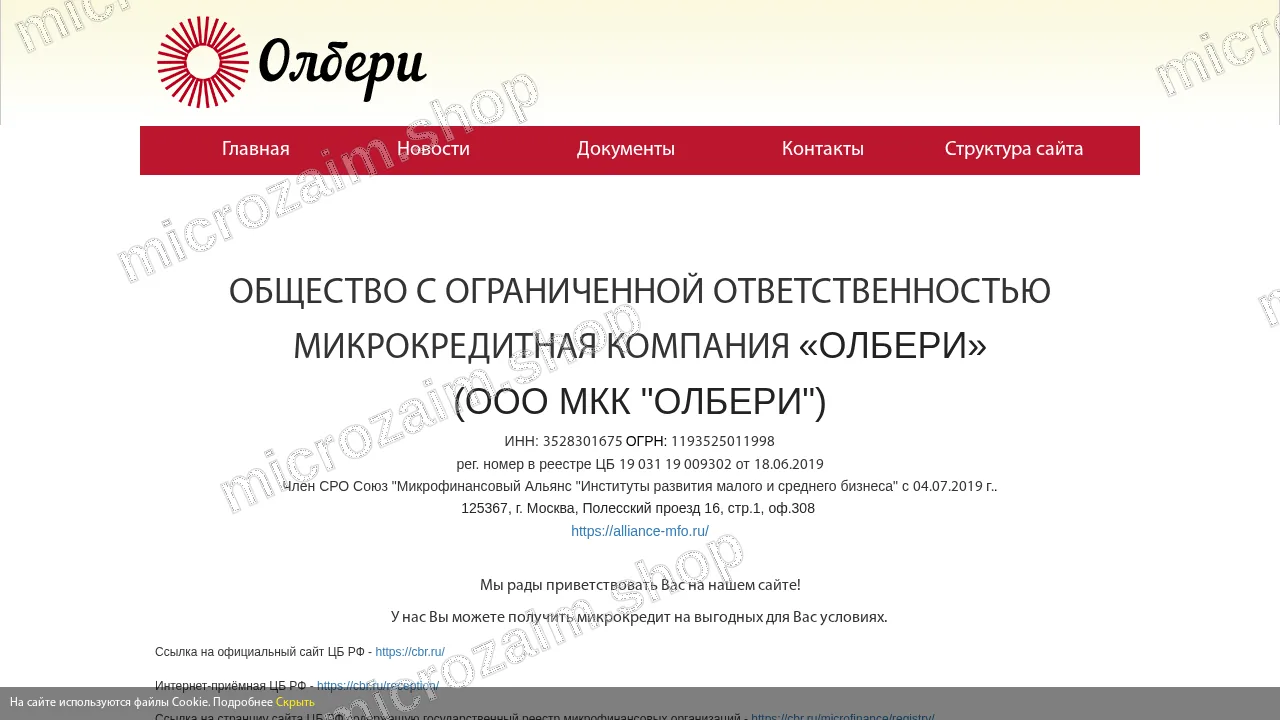Click the Член СРО Союз membership line
1280x720 pixels.
[x=640, y=486]
